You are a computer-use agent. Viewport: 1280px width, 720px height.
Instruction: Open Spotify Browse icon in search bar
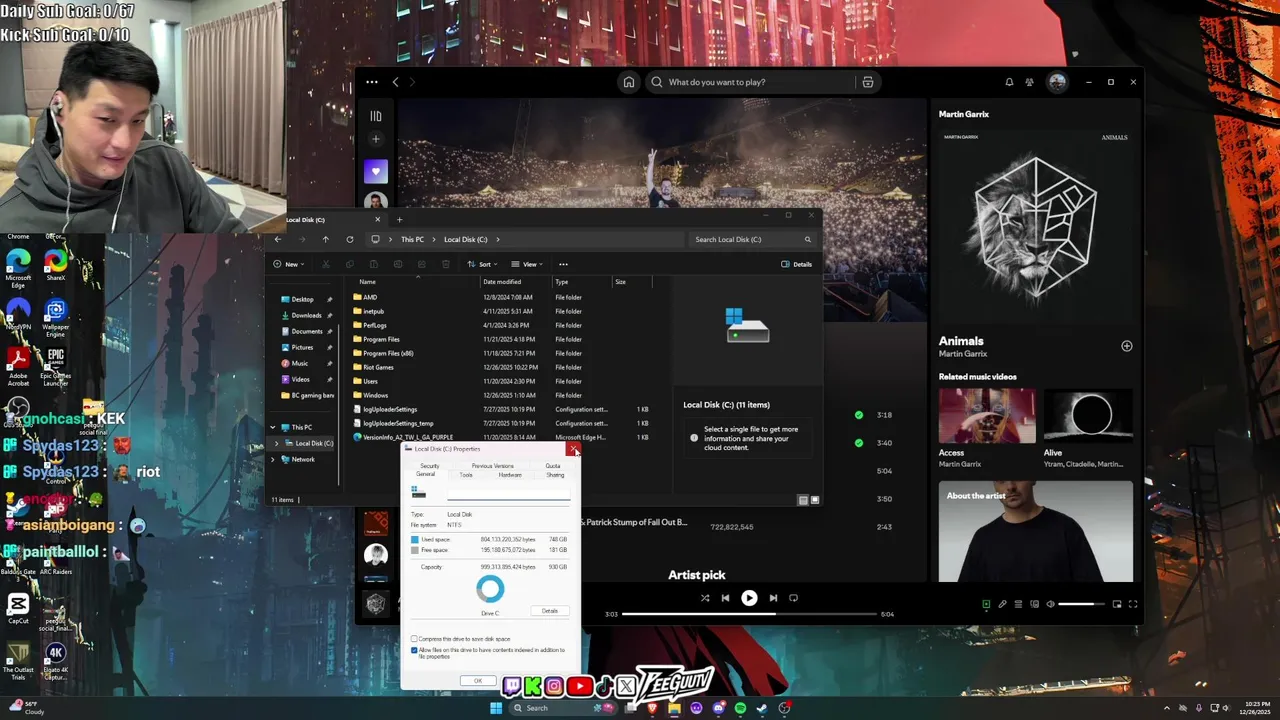[x=868, y=82]
